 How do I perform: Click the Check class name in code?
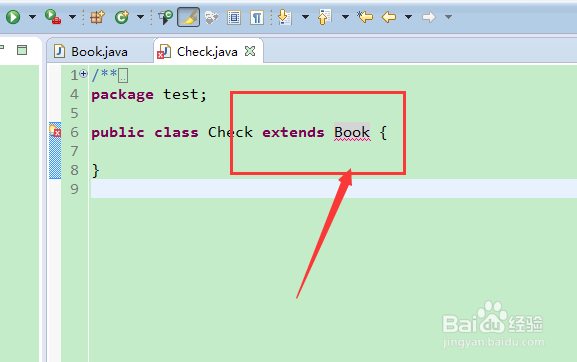230,132
